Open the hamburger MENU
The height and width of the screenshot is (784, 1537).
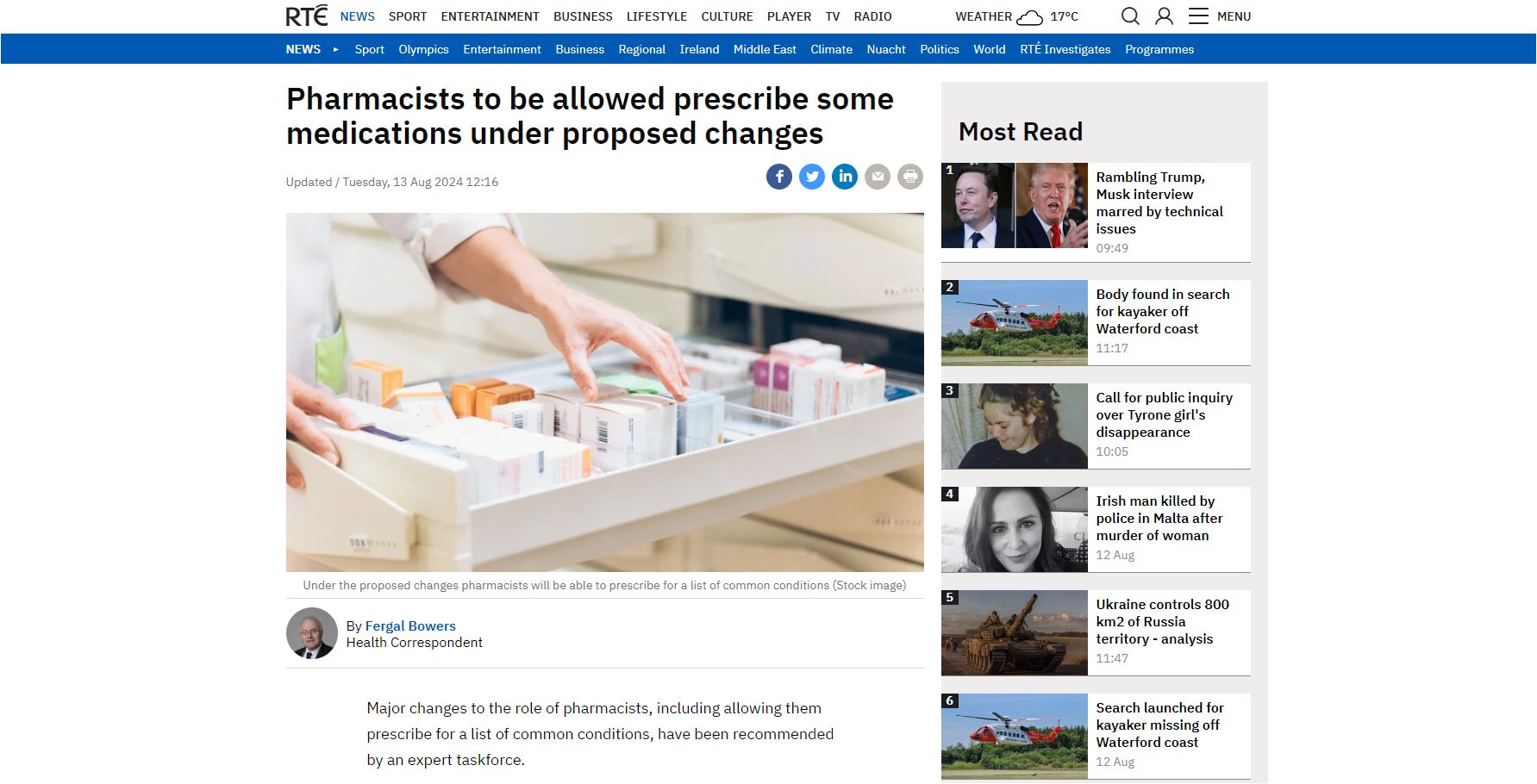pyautogui.click(x=1219, y=16)
